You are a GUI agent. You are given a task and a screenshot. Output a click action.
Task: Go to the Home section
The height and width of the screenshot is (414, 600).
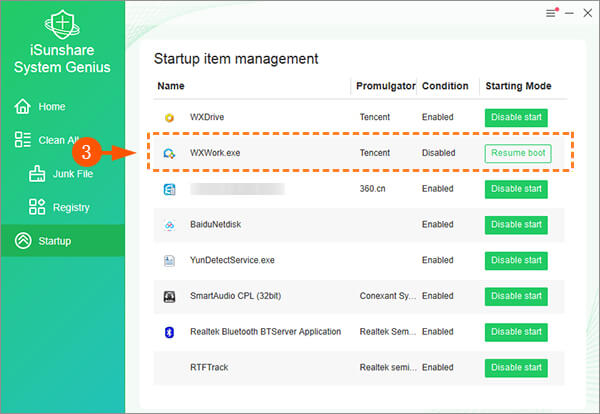(52, 106)
